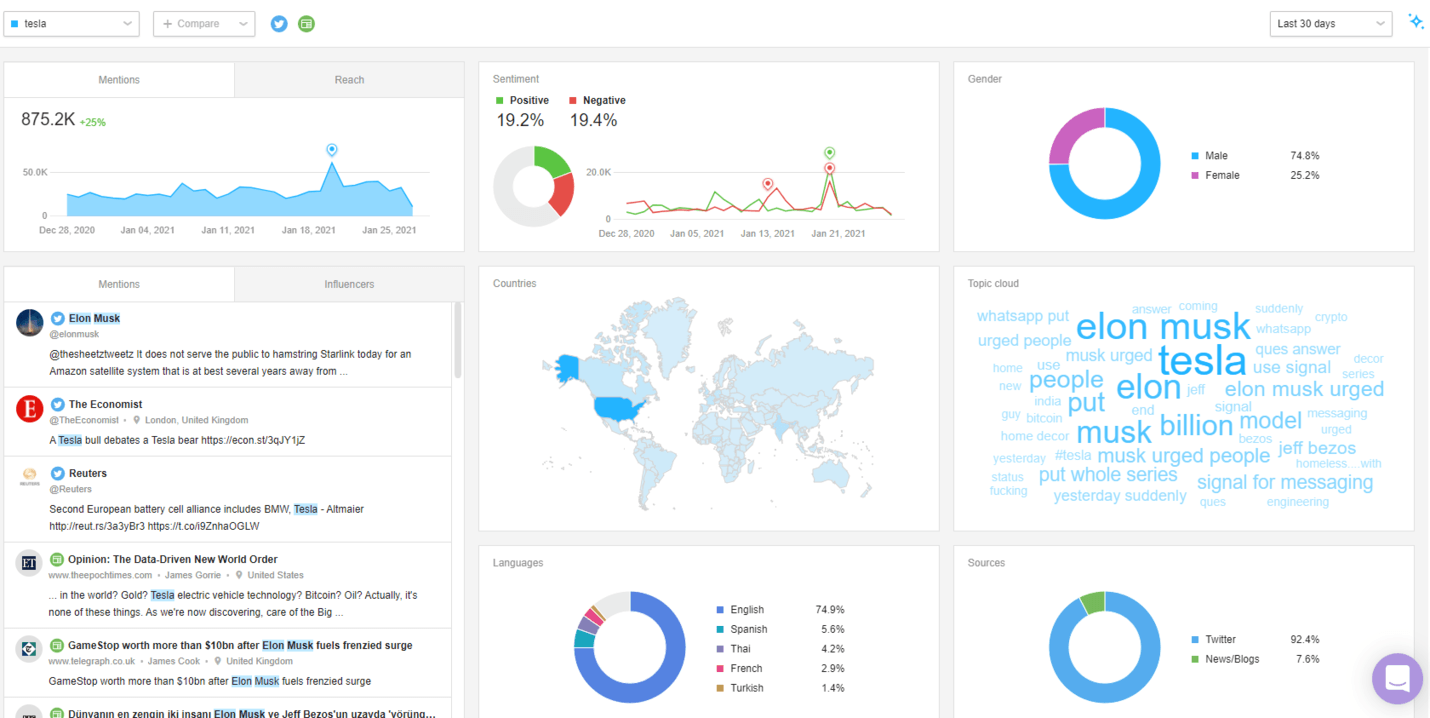
Task: Click the news icon beside GameStop headline
Action: [58, 645]
